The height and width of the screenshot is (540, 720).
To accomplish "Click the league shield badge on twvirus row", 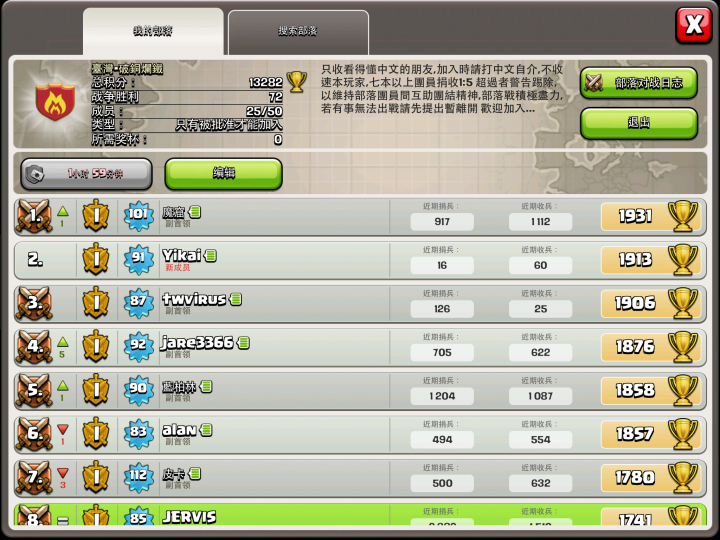I will tap(96, 303).
